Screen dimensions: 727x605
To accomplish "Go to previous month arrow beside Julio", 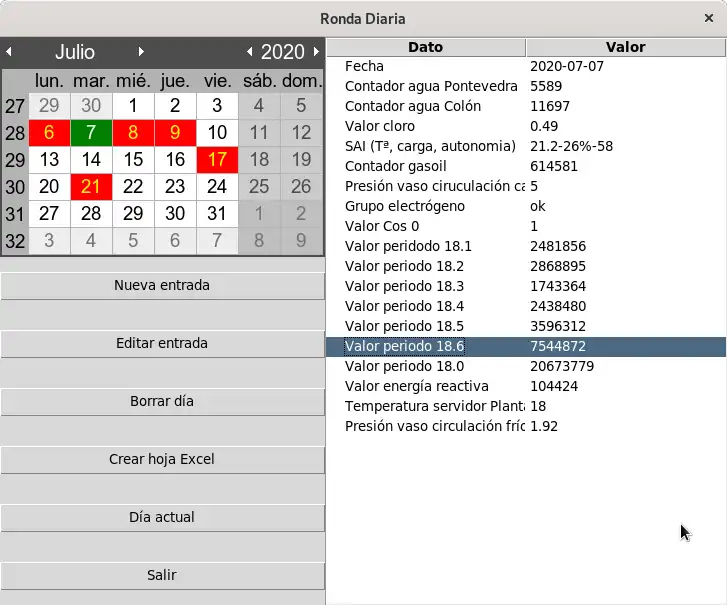I will pos(9,51).
